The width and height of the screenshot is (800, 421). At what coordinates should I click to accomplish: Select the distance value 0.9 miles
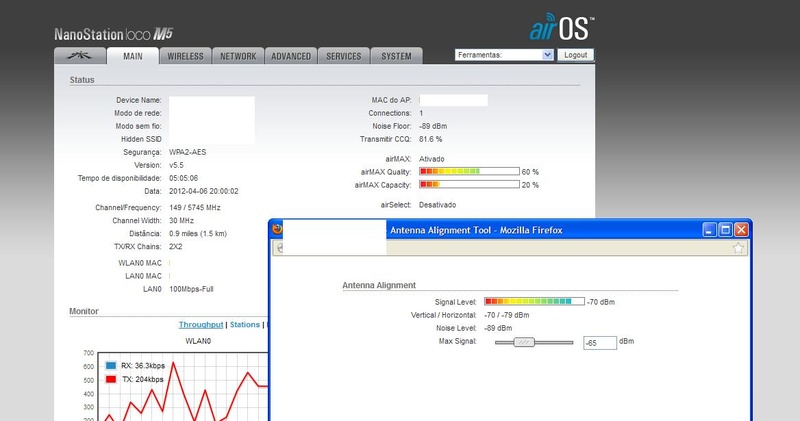(198, 234)
